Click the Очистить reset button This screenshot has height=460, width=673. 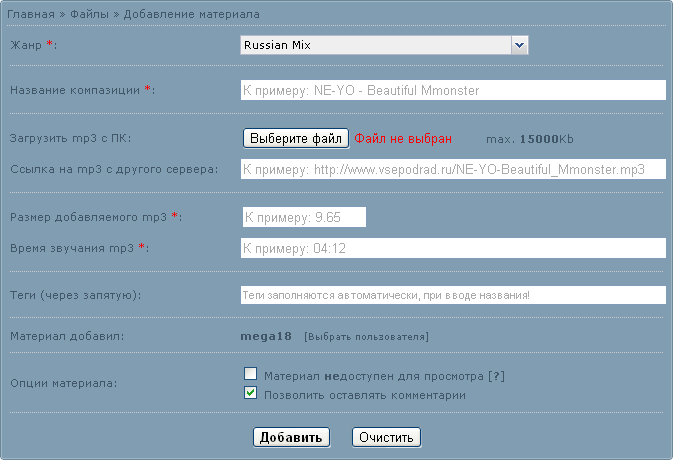(386, 437)
